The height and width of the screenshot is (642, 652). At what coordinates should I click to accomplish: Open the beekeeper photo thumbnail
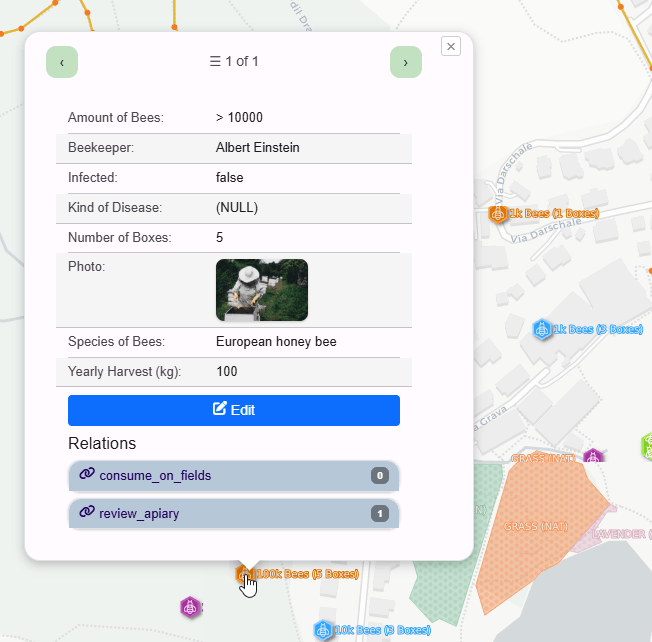point(262,290)
